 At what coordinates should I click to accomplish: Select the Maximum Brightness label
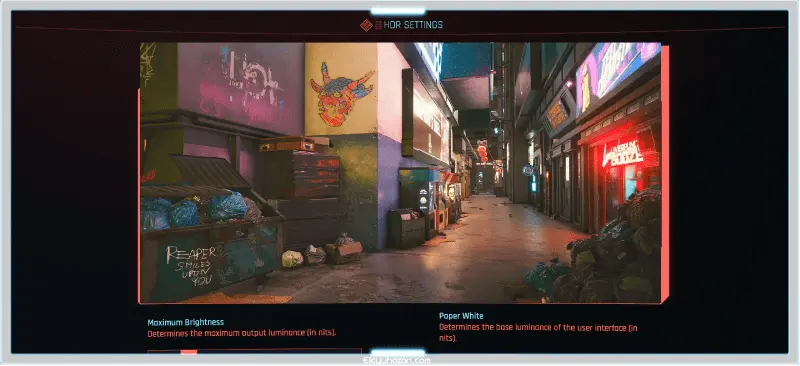186,323
